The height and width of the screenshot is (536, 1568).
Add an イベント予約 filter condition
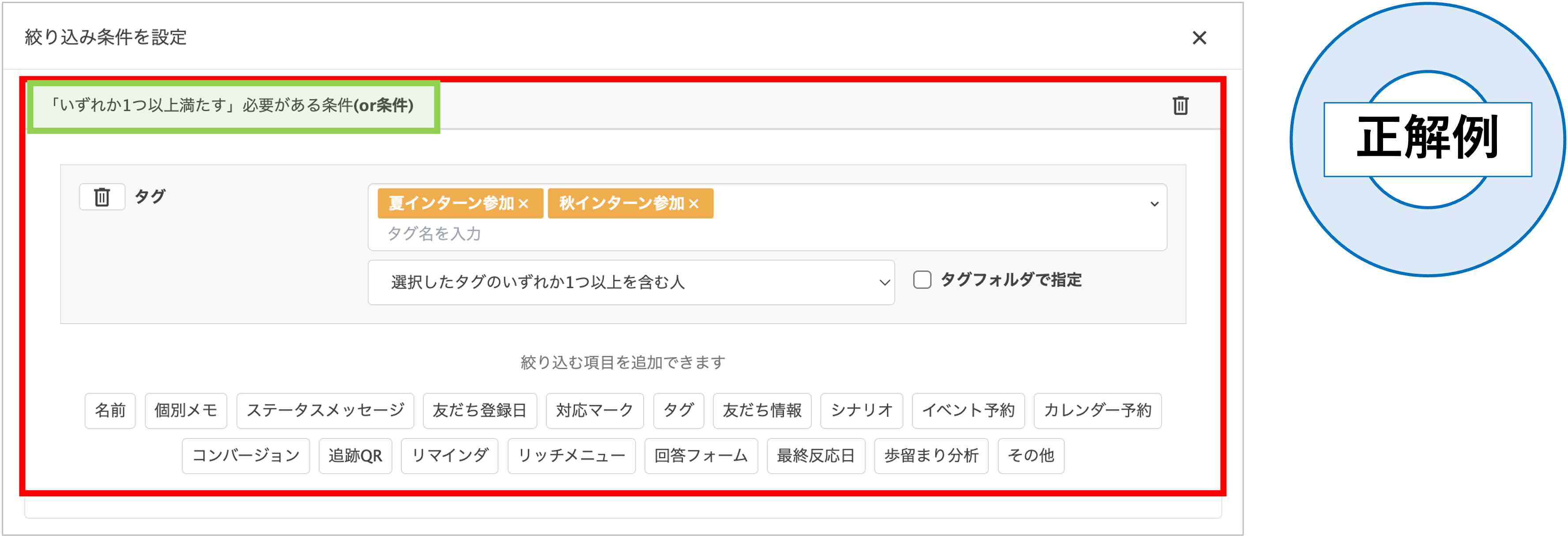pos(969,411)
